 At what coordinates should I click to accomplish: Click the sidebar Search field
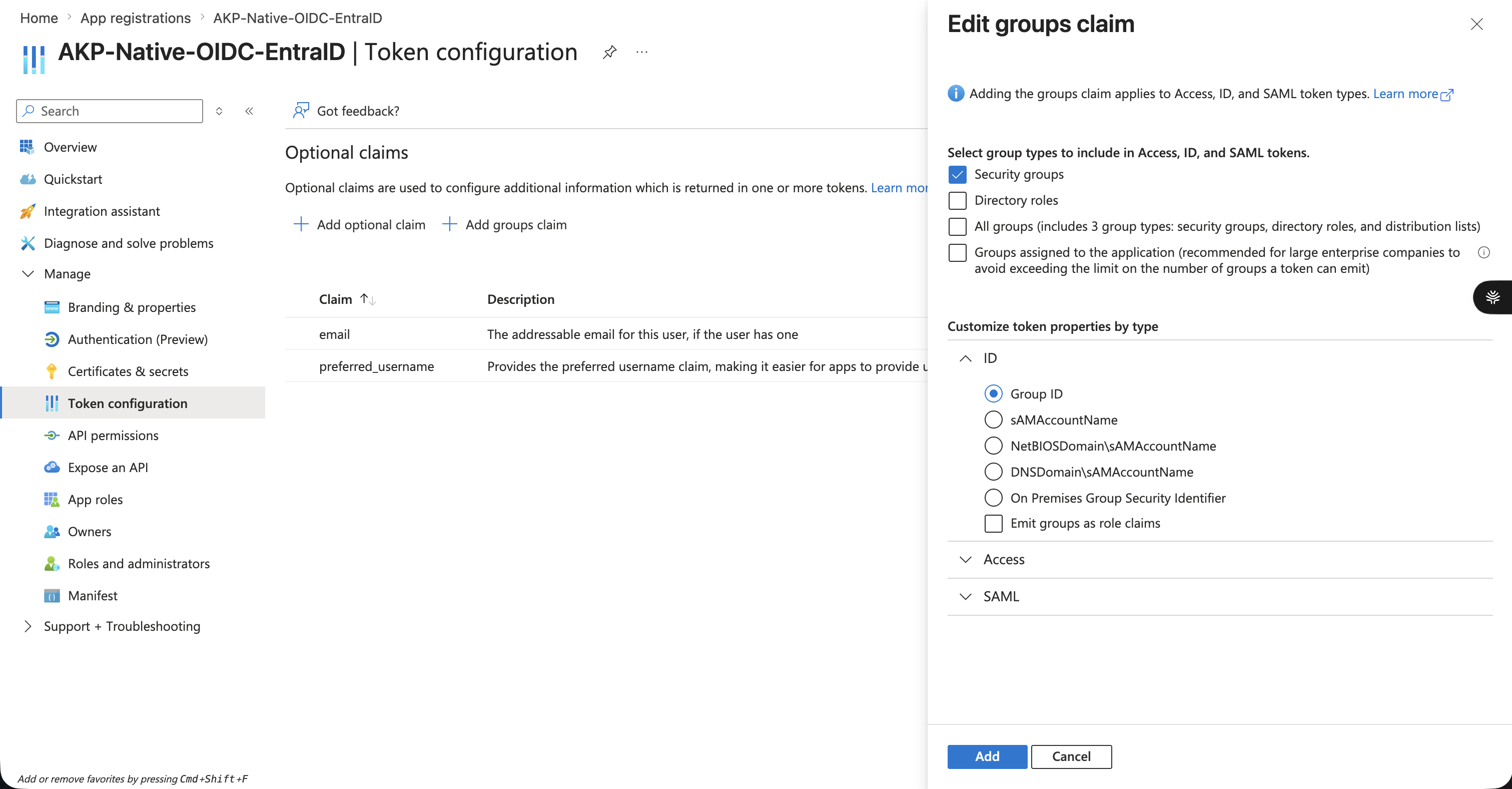pos(110,111)
